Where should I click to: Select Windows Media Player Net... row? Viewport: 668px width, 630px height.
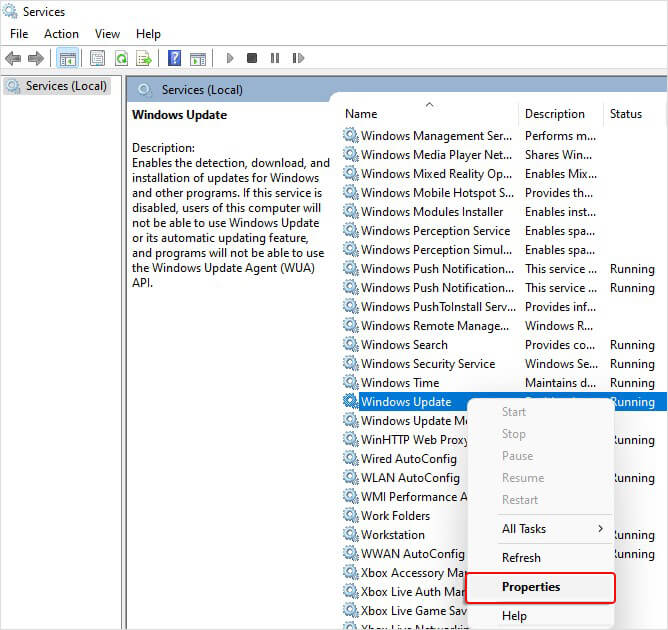436,155
